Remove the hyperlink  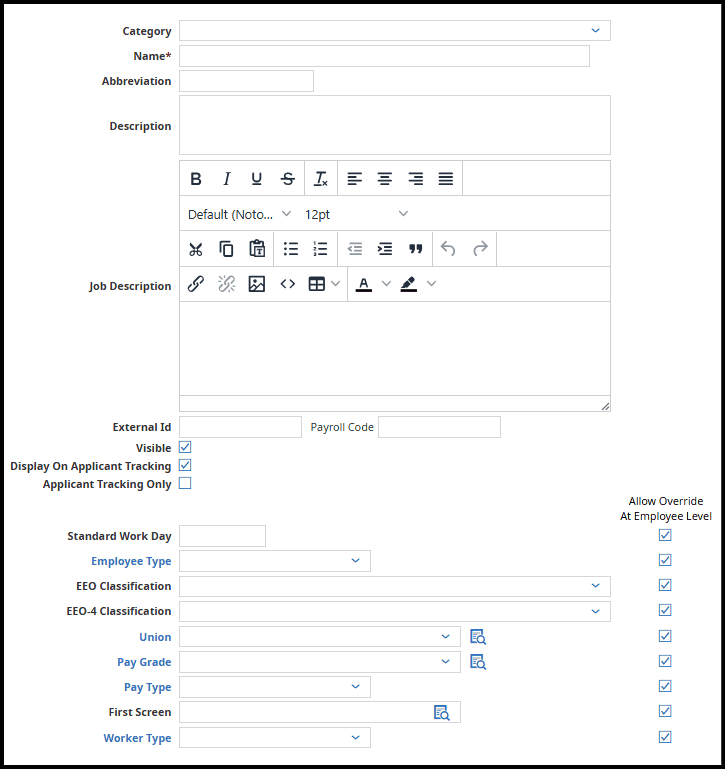click(x=226, y=284)
